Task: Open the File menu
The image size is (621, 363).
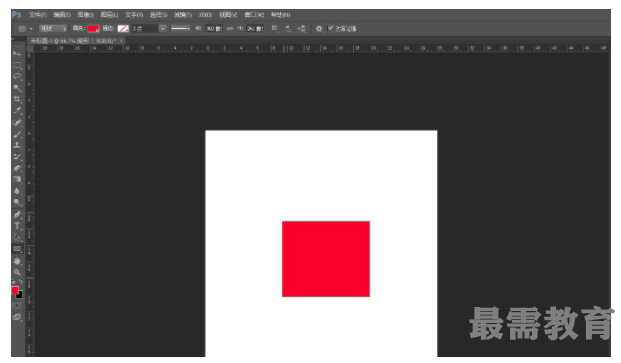Action: coord(38,15)
